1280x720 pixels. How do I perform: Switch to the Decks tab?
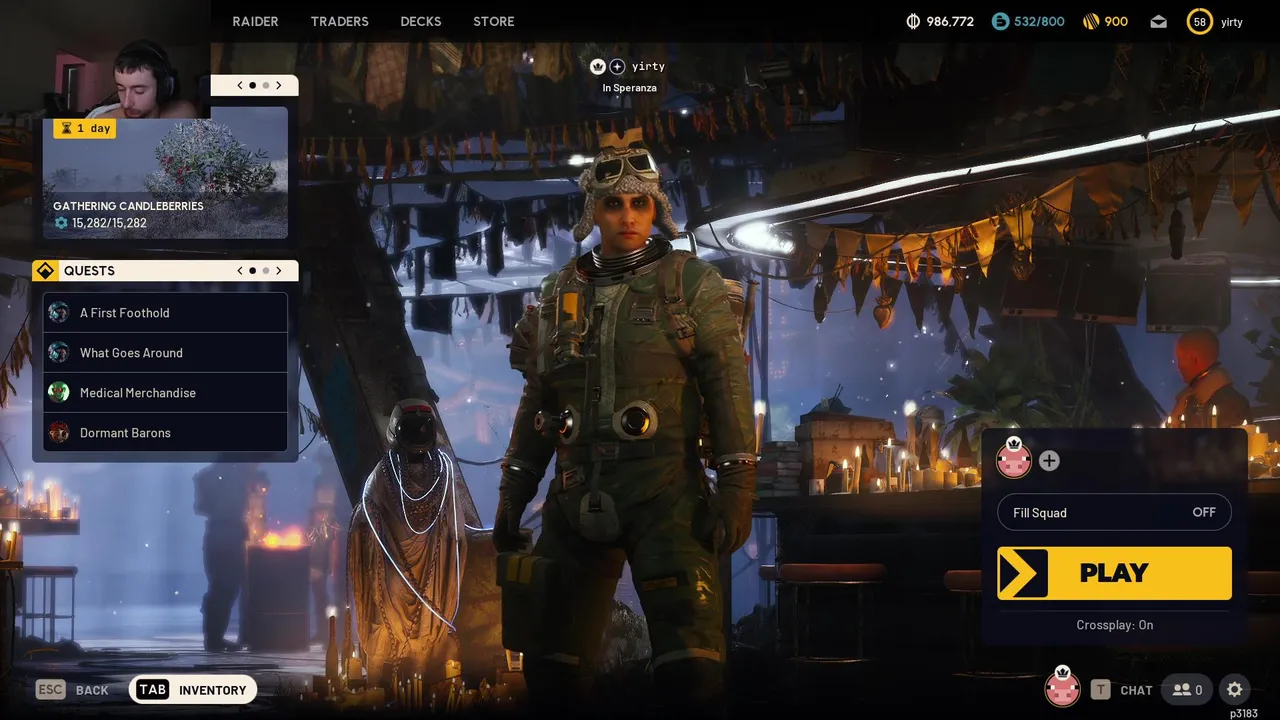pyautogui.click(x=421, y=21)
